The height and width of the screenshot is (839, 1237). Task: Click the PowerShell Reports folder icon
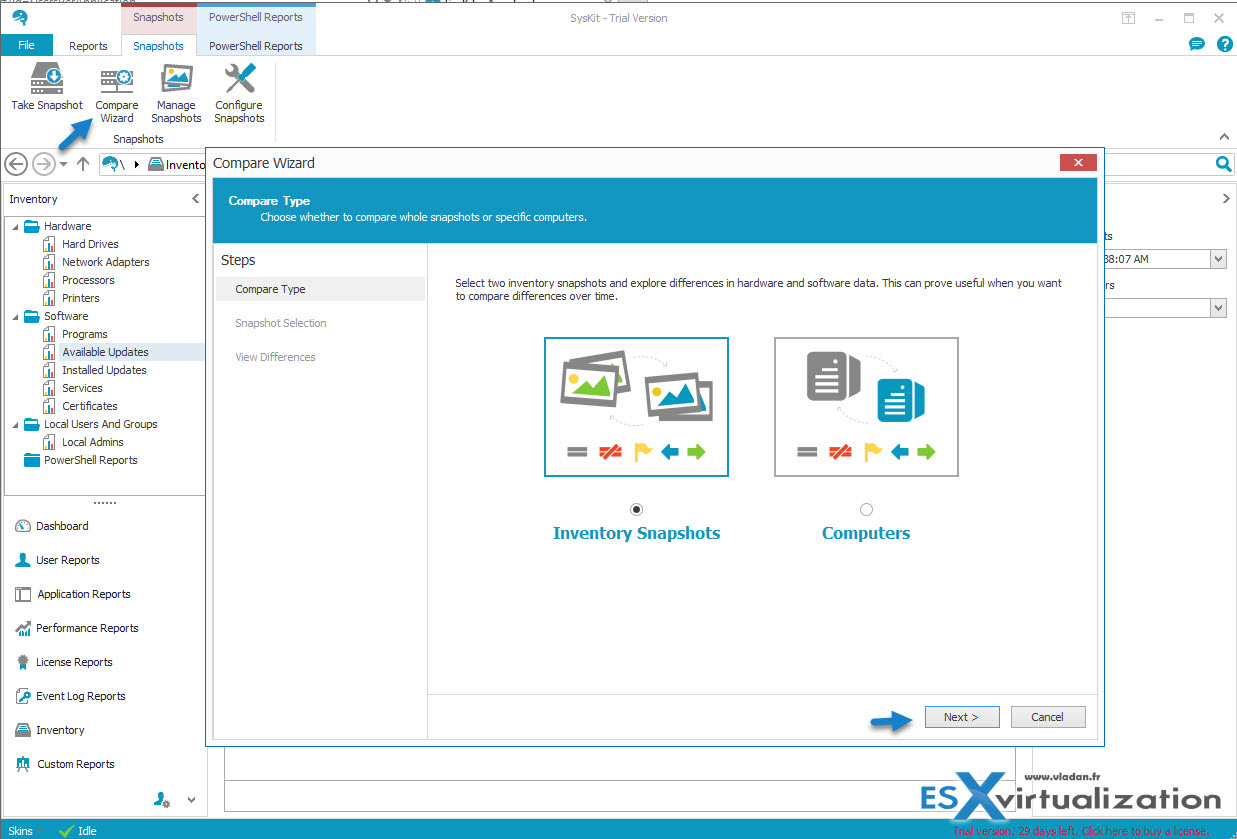[x=31, y=460]
